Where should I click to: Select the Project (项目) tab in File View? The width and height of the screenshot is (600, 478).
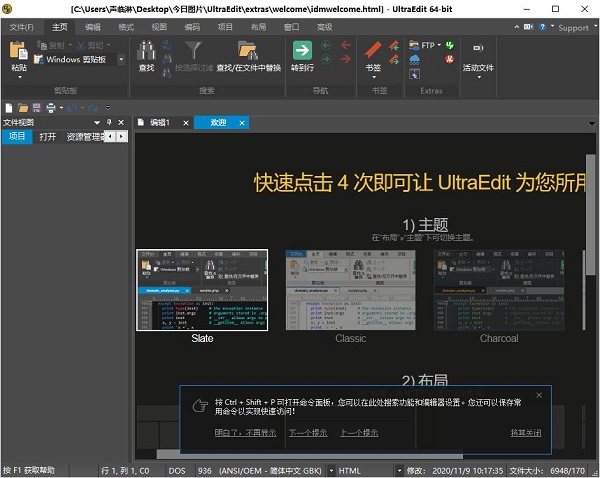(17, 136)
